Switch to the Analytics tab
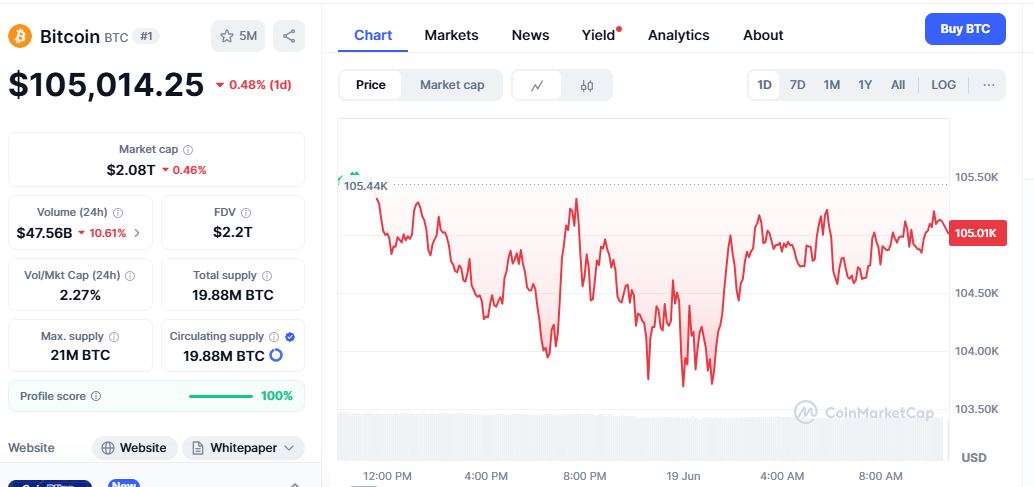Image resolution: width=1034 pixels, height=487 pixels. click(678, 35)
